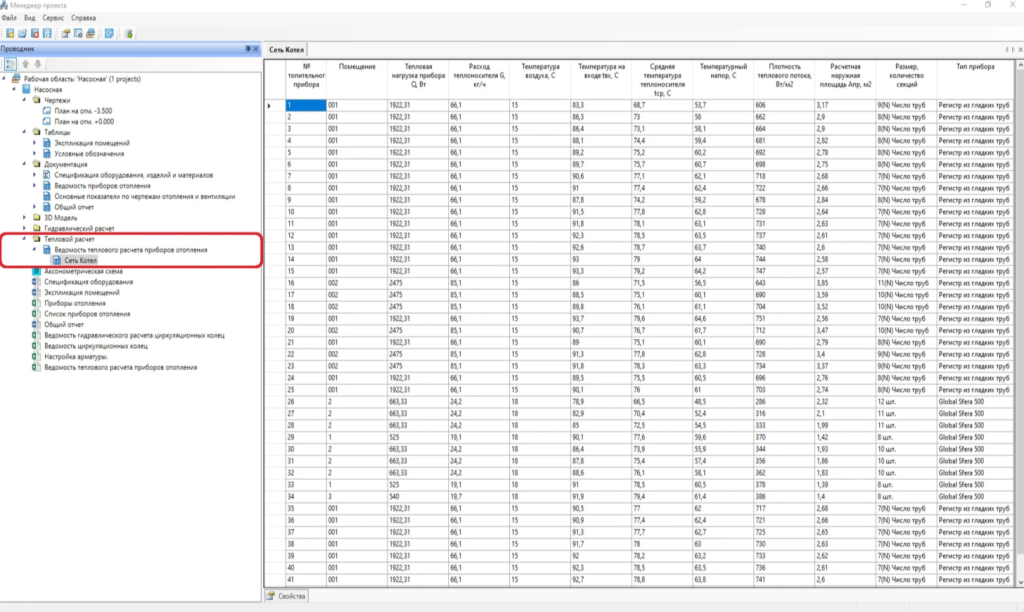1024x612 pixels.
Task: Toggle the tree view button in Проводник toolbar
Action: pos(9,63)
